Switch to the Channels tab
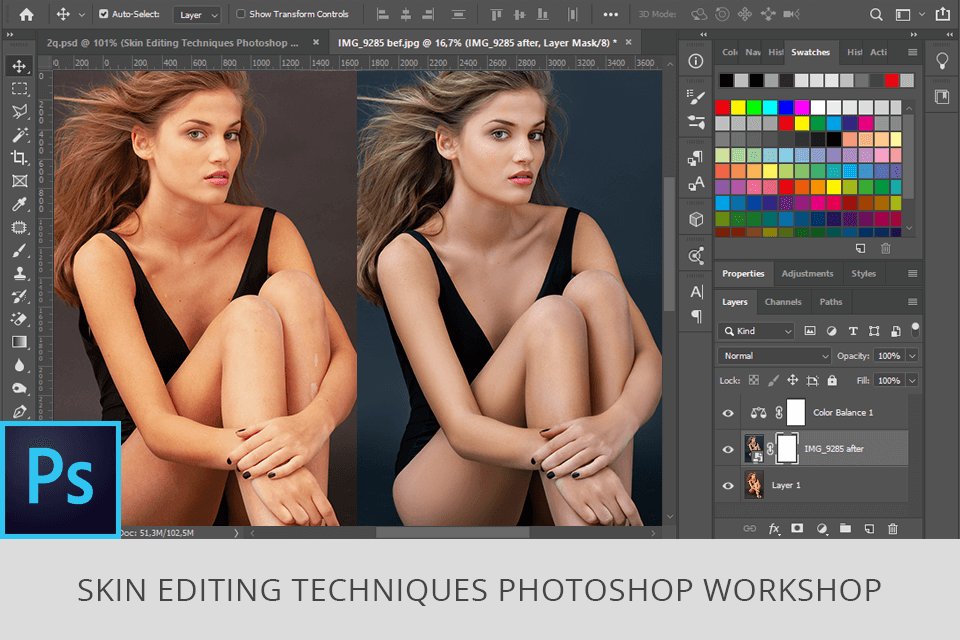The image size is (960, 640). [x=783, y=301]
